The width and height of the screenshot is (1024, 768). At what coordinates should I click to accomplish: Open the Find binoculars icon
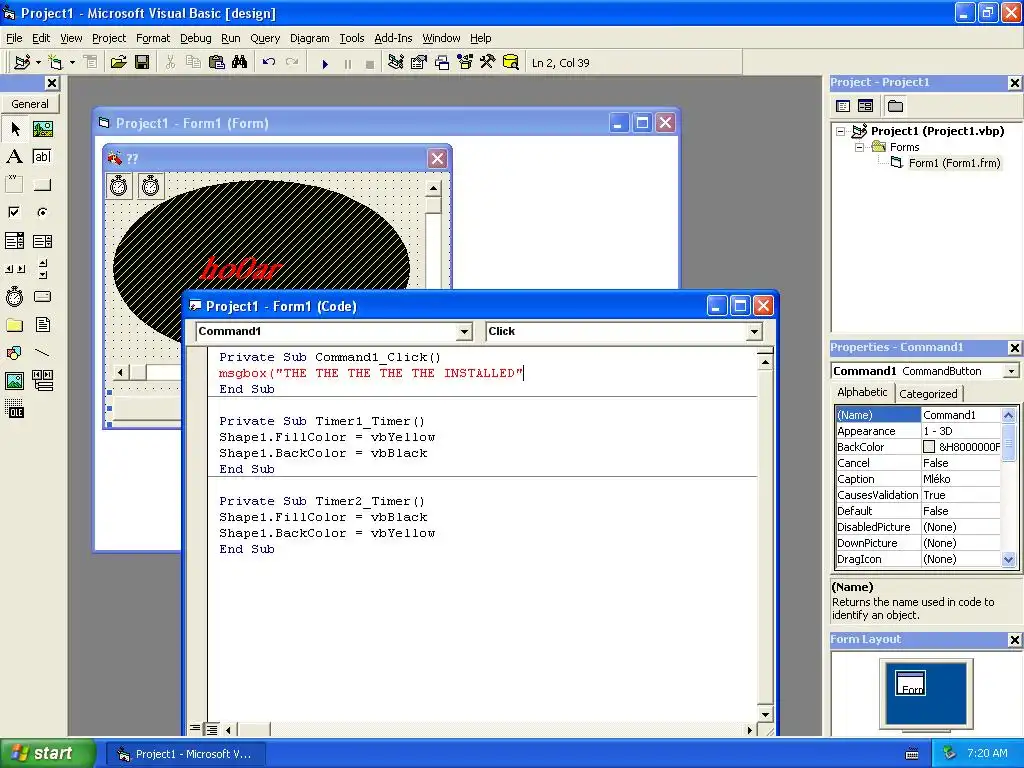coord(240,62)
